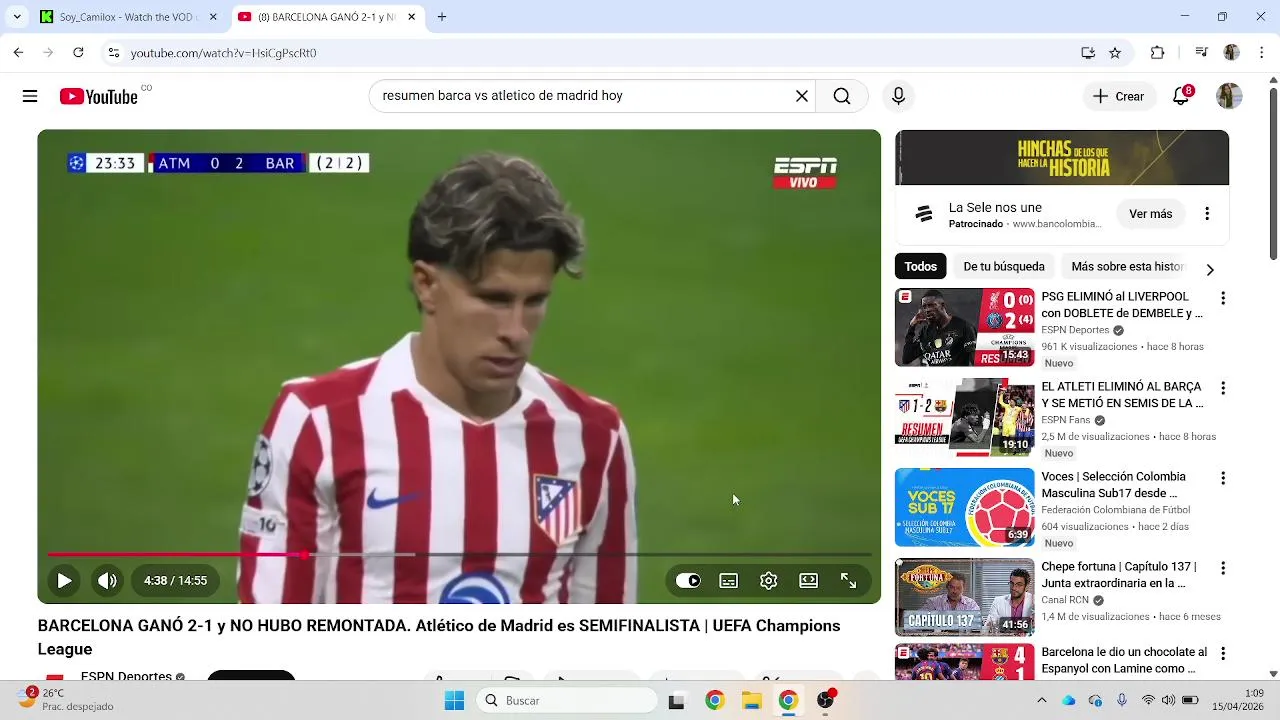This screenshot has width=1280, height=720.
Task: Install or cast page icon in address bar
Action: [1088, 53]
